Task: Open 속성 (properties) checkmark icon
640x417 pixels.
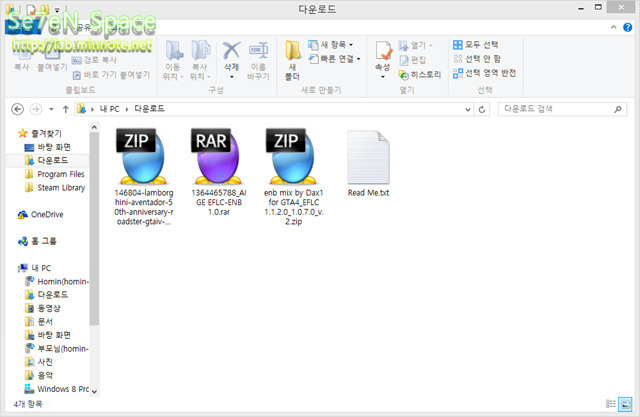Action: (x=384, y=51)
